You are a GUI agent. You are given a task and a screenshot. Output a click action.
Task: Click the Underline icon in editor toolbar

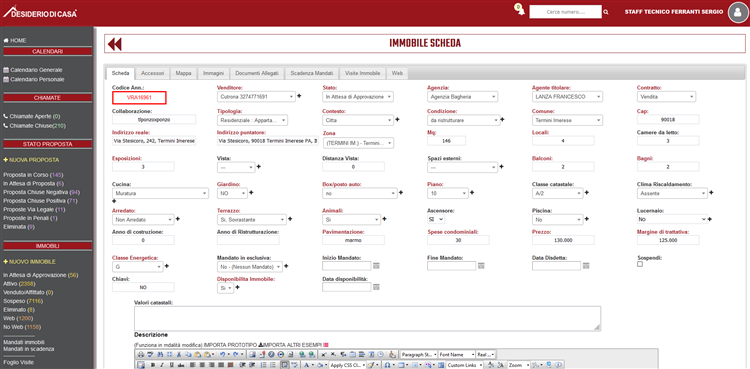click(x=172, y=365)
